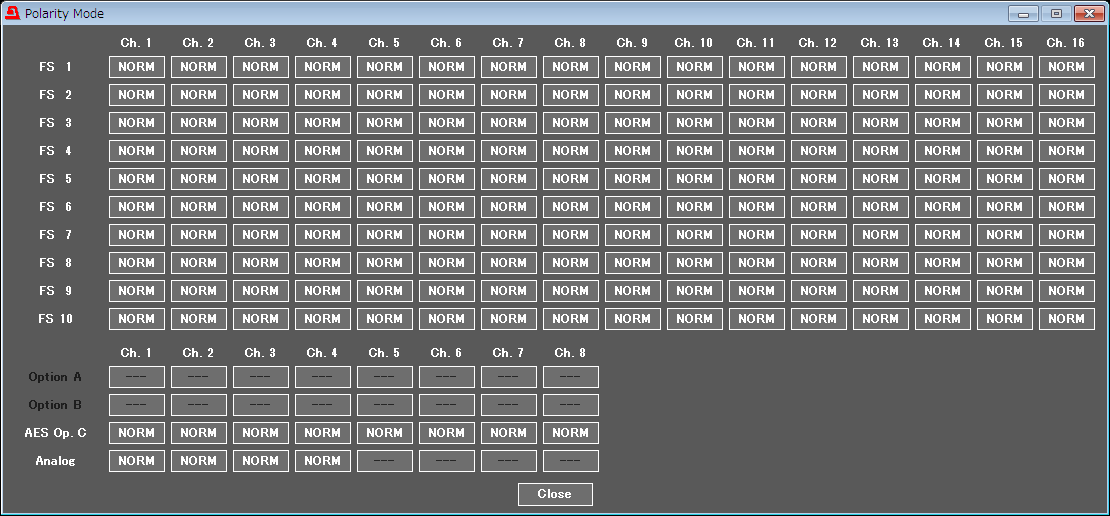
Task: Toggle Analog Ch. 4 NORM button
Action: [323, 461]
